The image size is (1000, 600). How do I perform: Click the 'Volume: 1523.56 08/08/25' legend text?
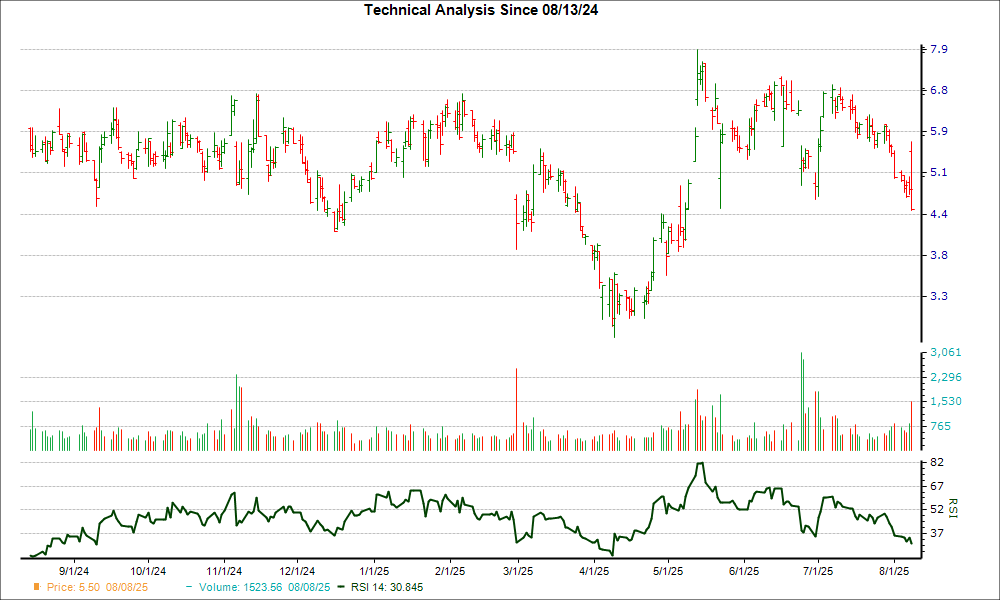coord(265,587)
